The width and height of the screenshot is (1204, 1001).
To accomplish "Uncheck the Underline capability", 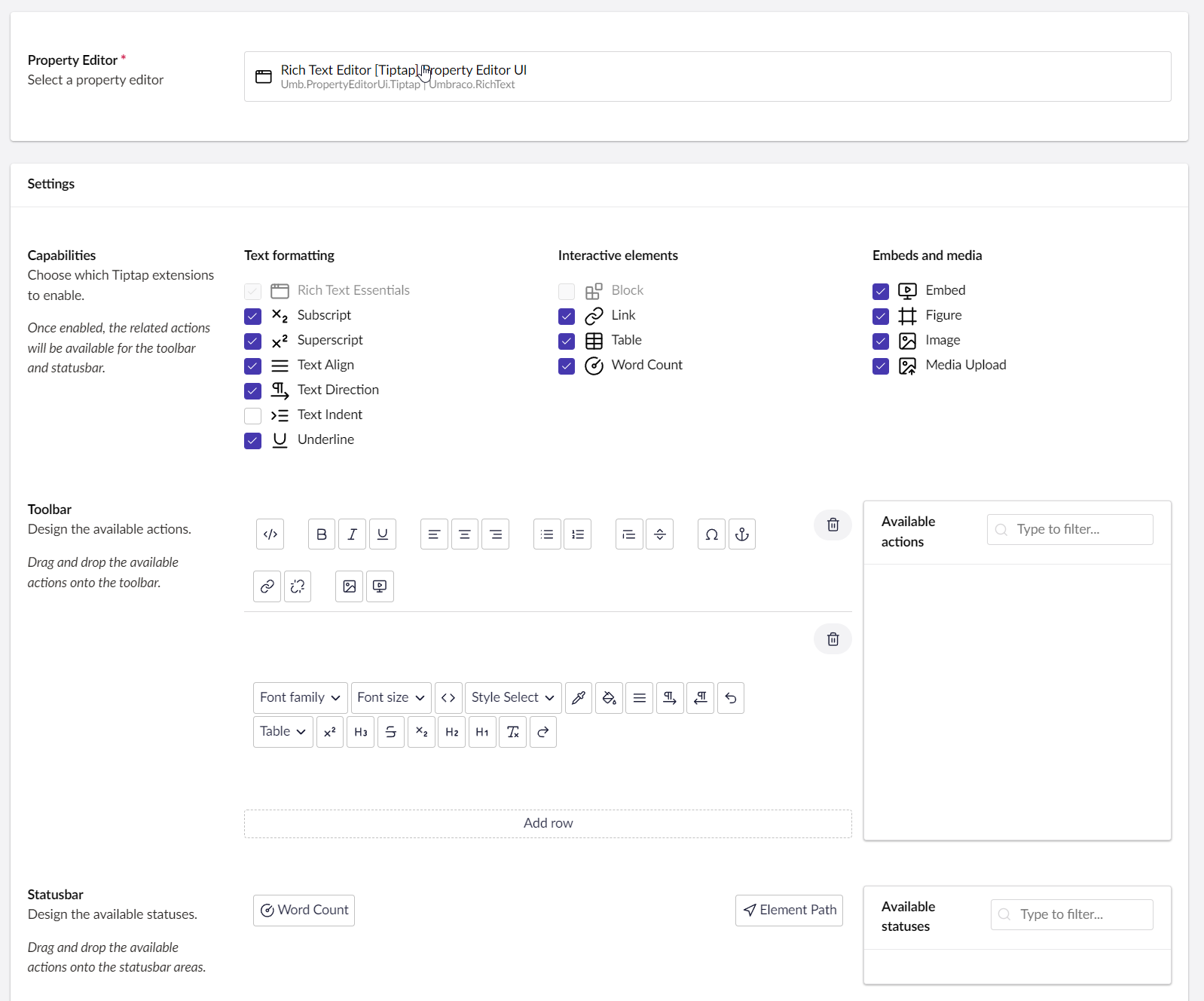I will pos(252,440).
